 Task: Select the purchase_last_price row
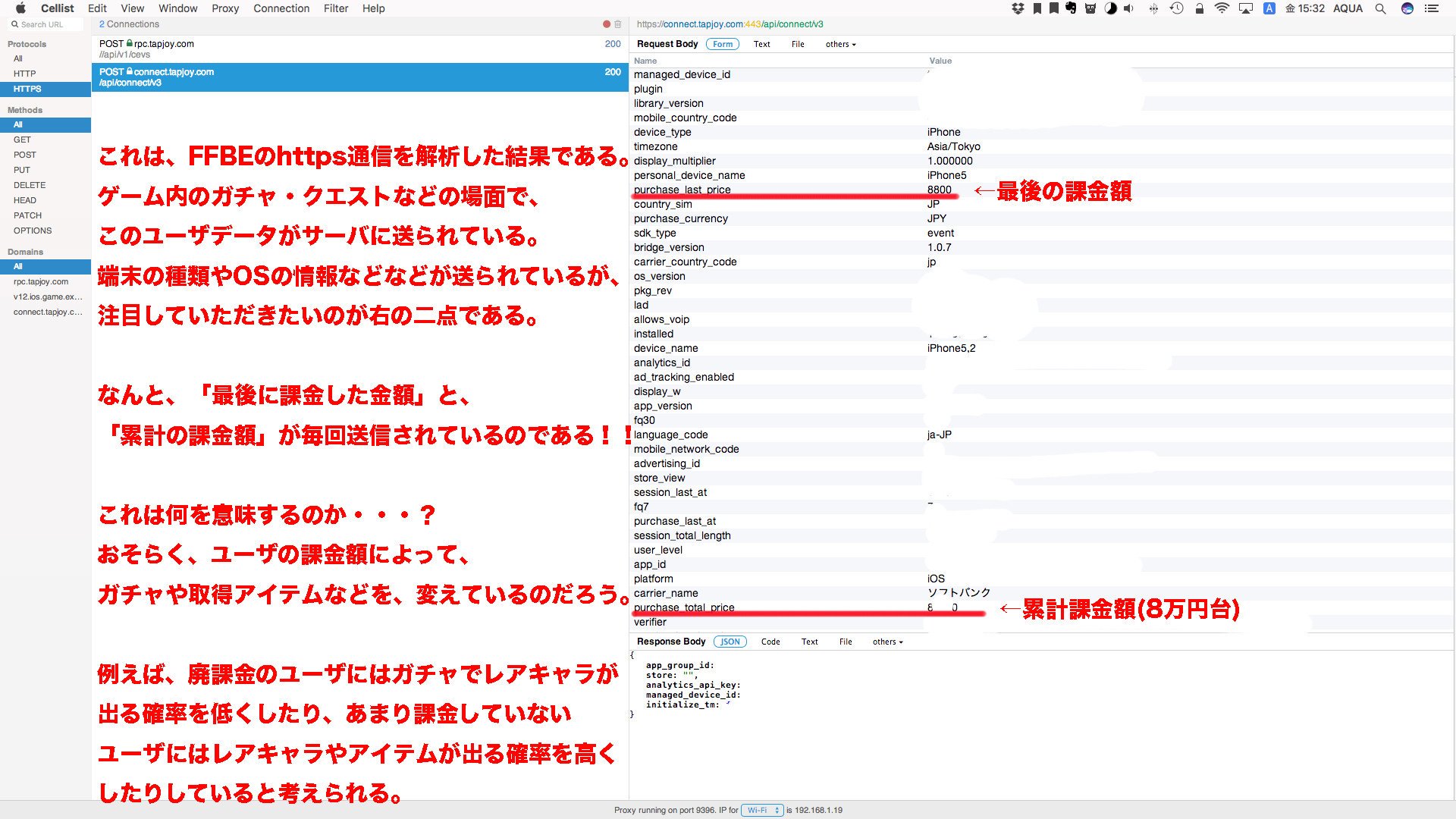click(1041, 190)
